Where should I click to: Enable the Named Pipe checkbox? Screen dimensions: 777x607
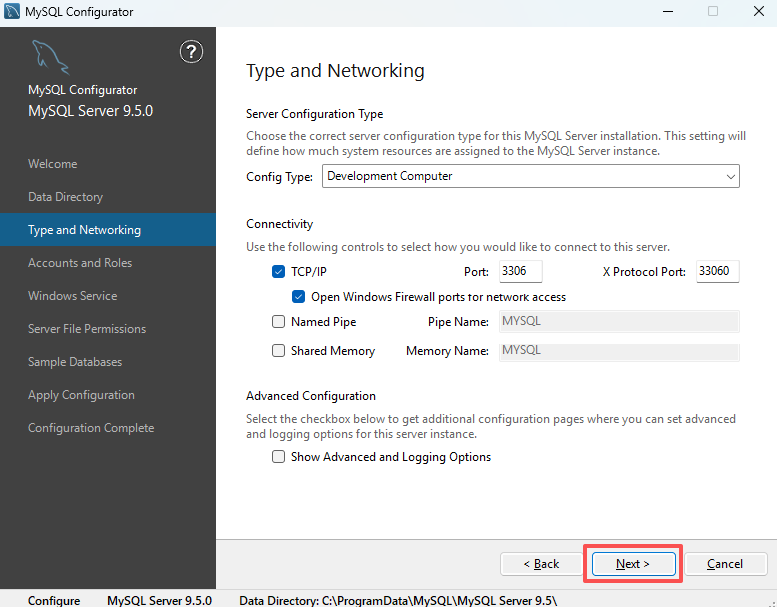point(278,322)
